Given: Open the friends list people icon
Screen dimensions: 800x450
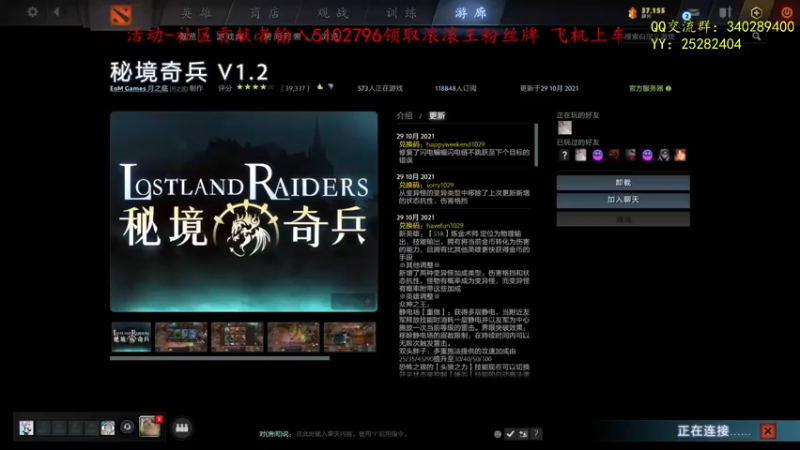Looking at the screenshot, I should coord(182,428).
